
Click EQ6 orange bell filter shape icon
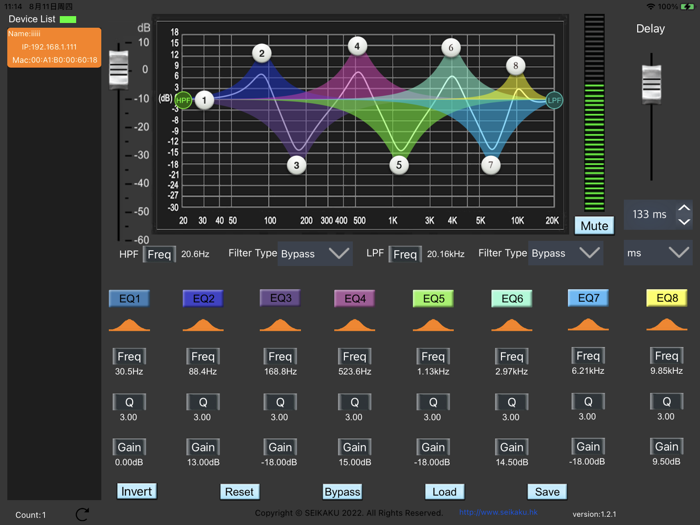(x=512, y=325)
